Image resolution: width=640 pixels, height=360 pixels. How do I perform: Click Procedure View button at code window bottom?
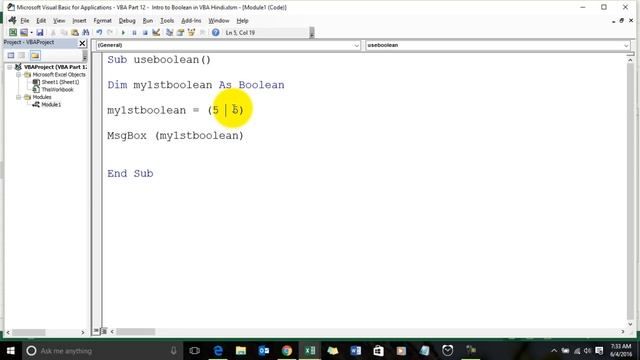[x=96, y=331]
